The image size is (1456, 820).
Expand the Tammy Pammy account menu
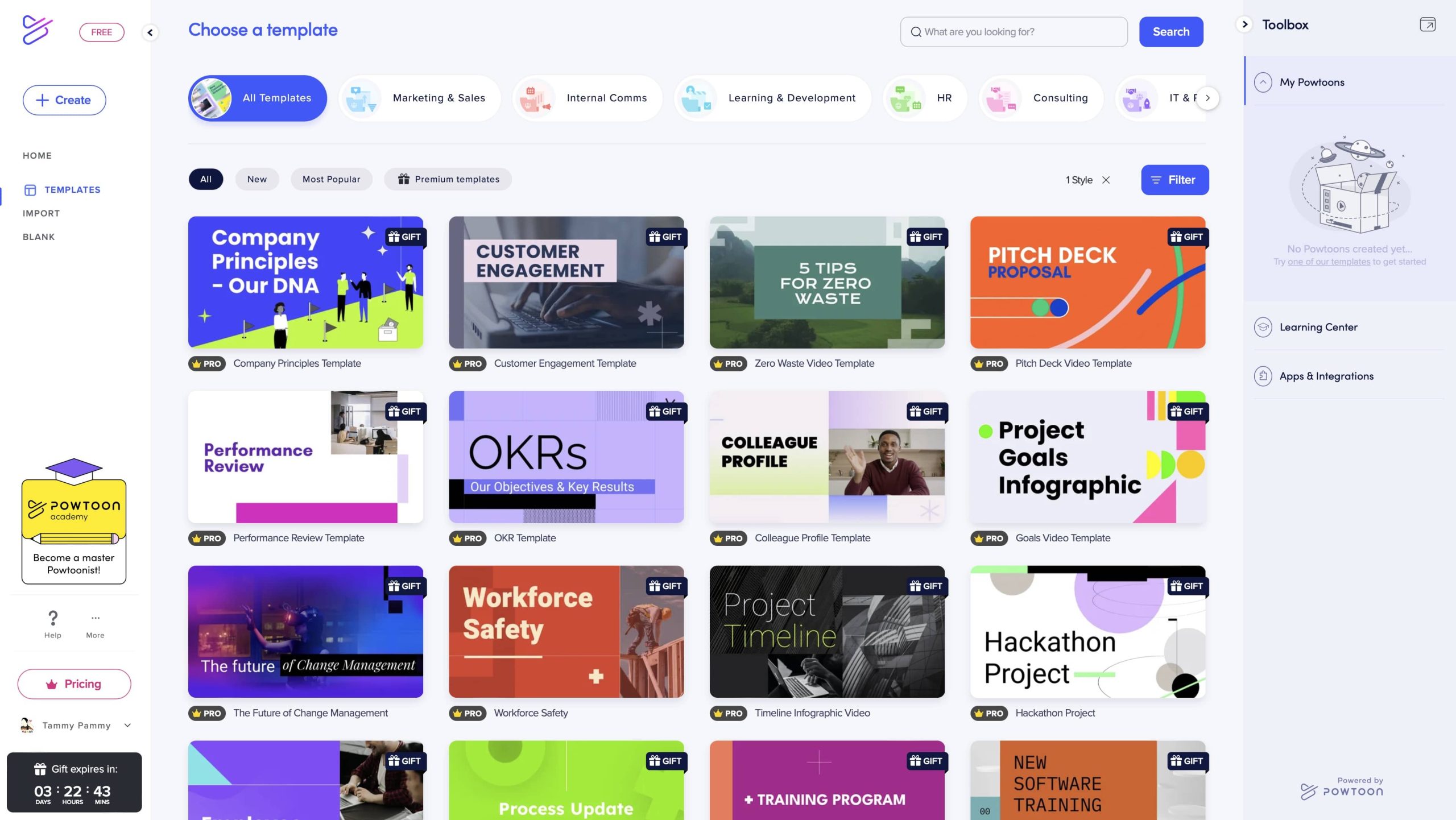[x=127, y=725]
